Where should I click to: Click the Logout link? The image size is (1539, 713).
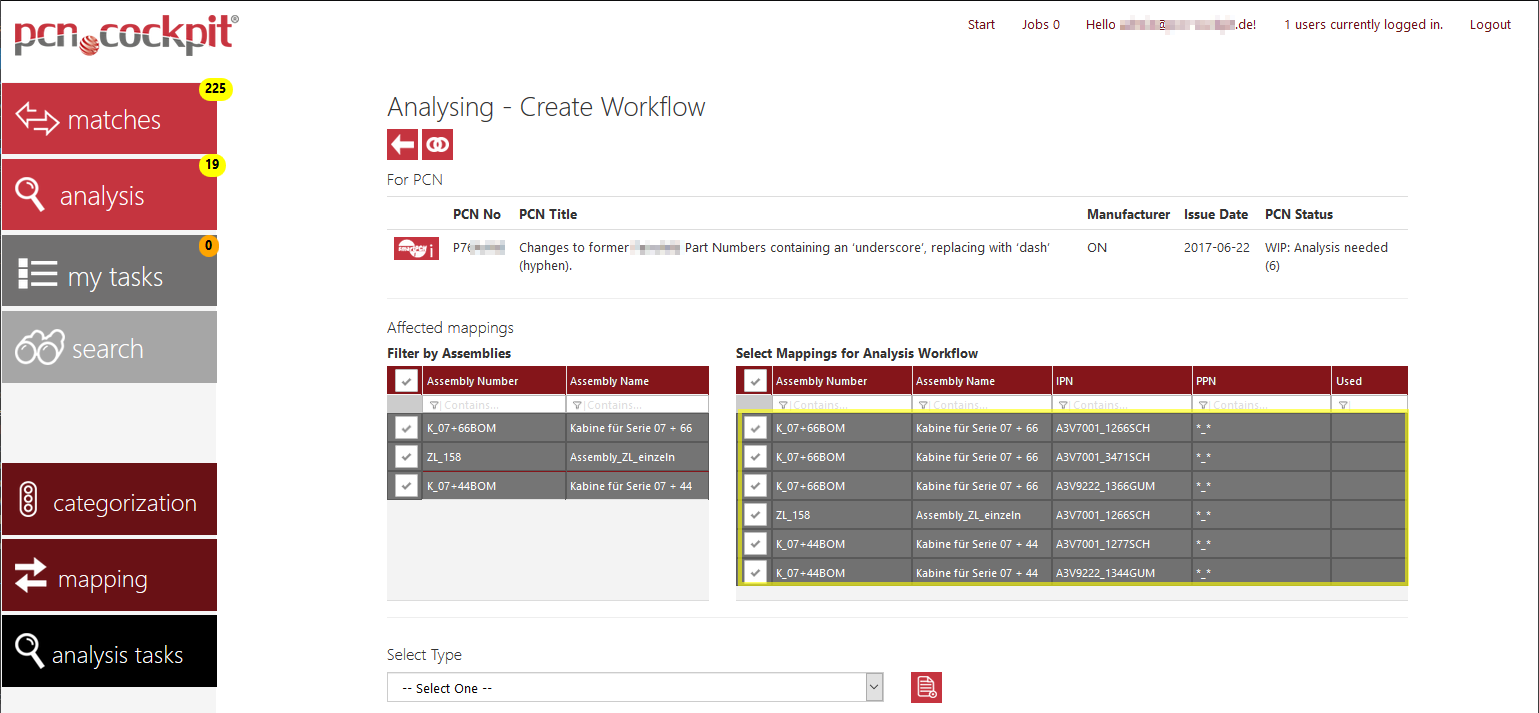(x=1489, y=25)
